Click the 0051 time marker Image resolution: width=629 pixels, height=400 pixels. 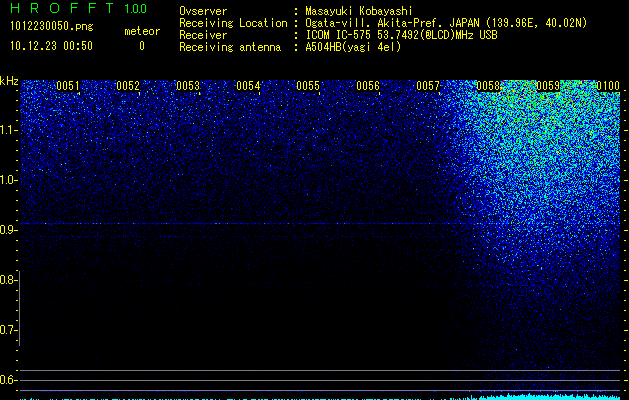tap(68, 86)
